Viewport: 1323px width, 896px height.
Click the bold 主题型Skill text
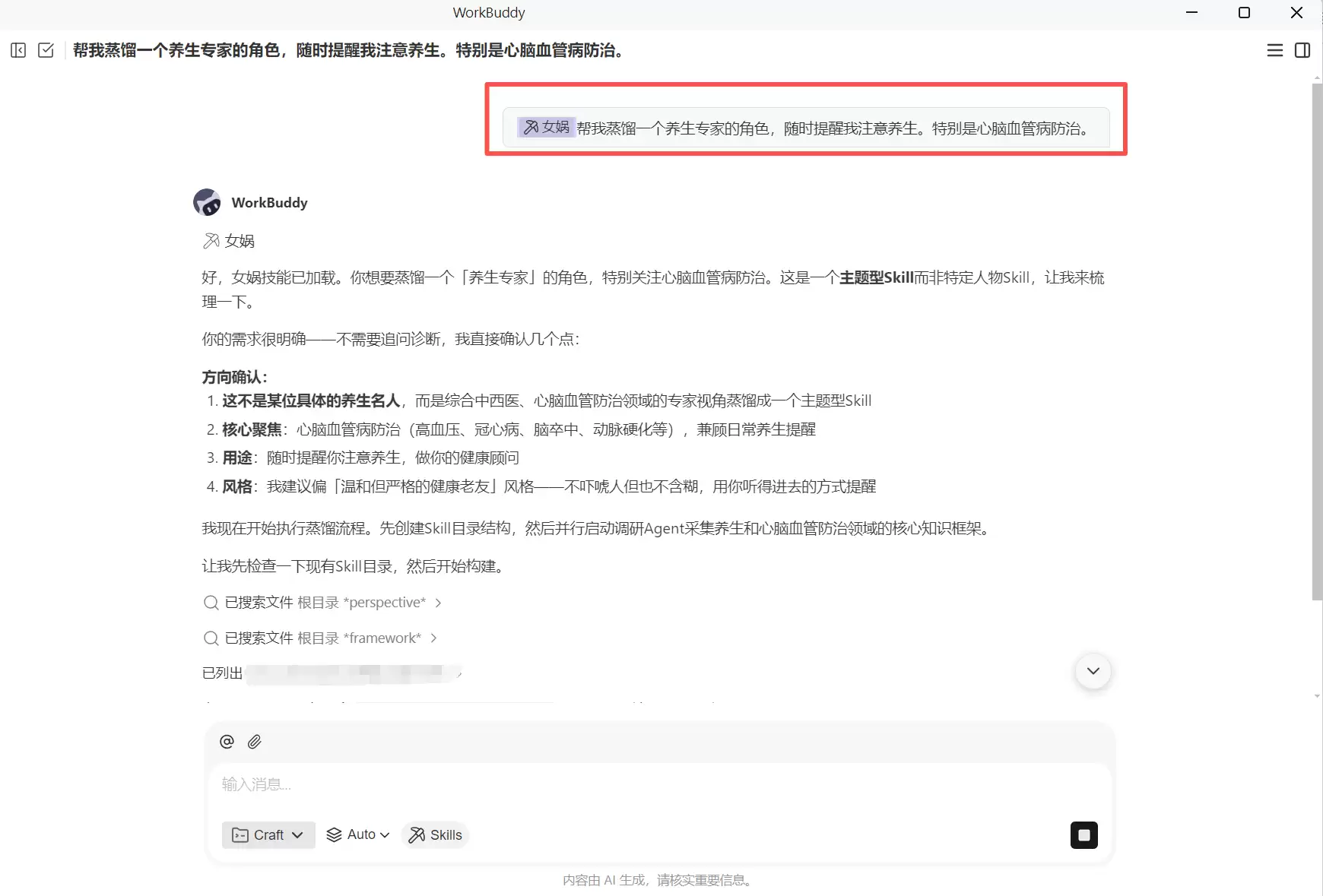(876, 277)
